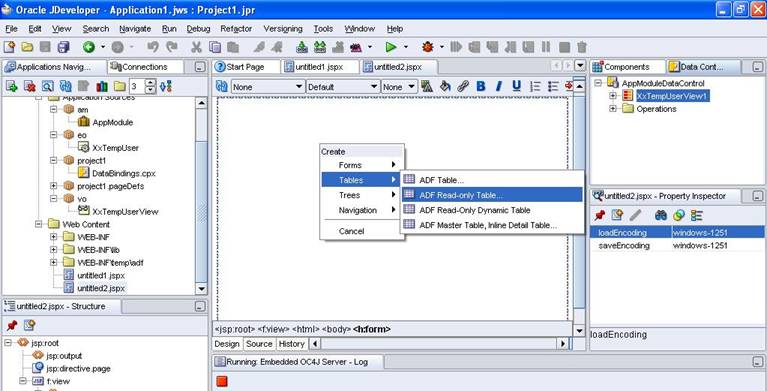The height and width of the screenshot is (391, 767).
Task: Click the Save All toolbar icon
Action: pos(64,47)
